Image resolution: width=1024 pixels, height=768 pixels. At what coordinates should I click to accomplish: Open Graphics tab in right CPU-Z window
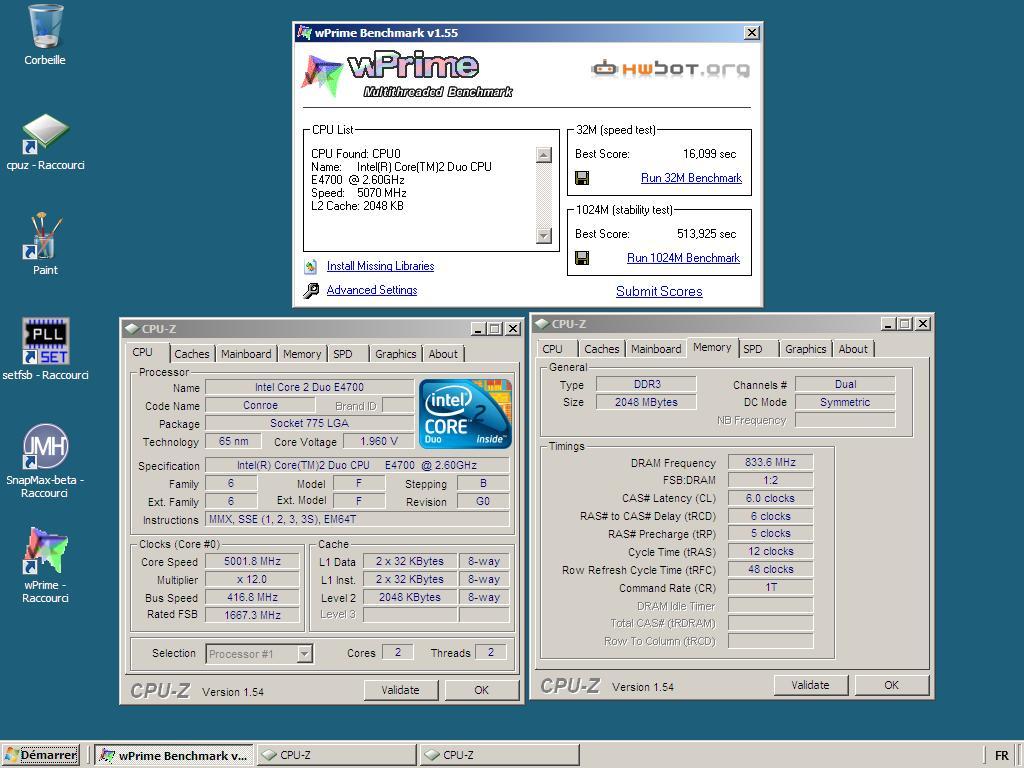[805, 349]
